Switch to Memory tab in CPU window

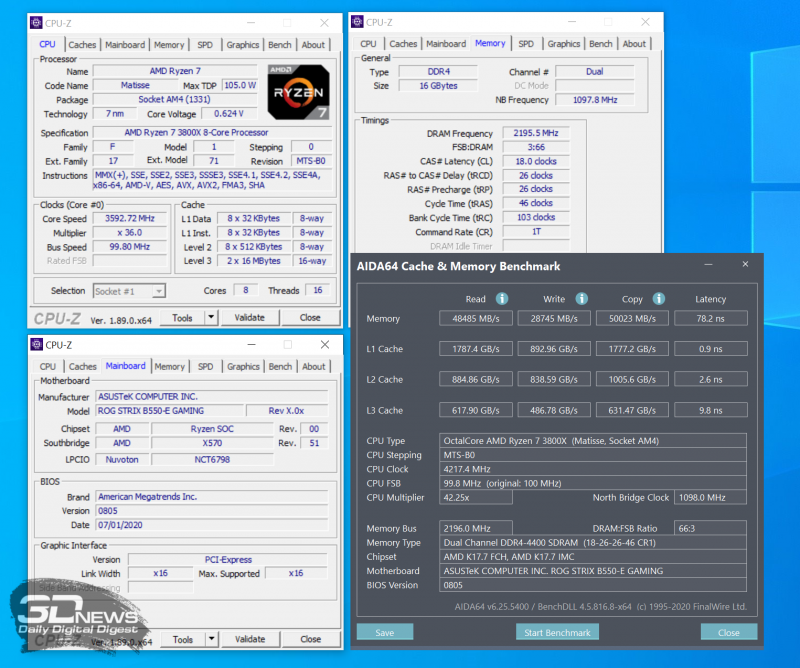(169, 45)
